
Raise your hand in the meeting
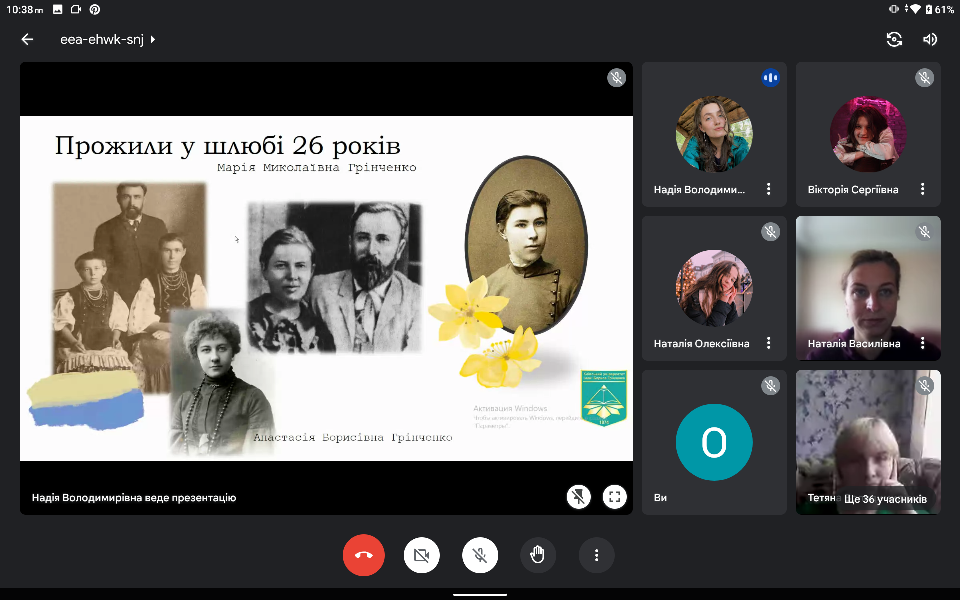point(538,555)
